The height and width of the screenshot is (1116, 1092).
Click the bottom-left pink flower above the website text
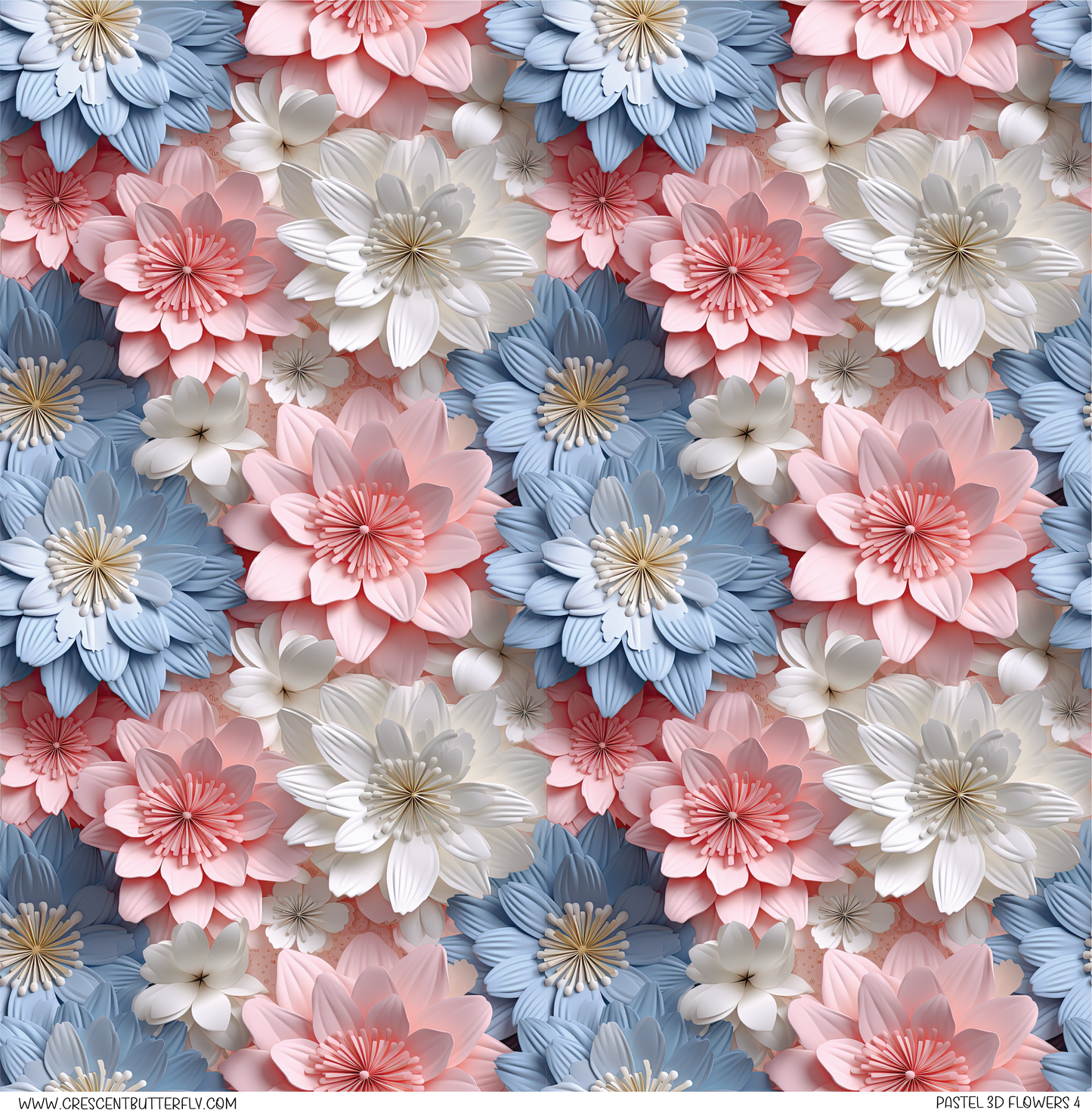pos(368,1058)
